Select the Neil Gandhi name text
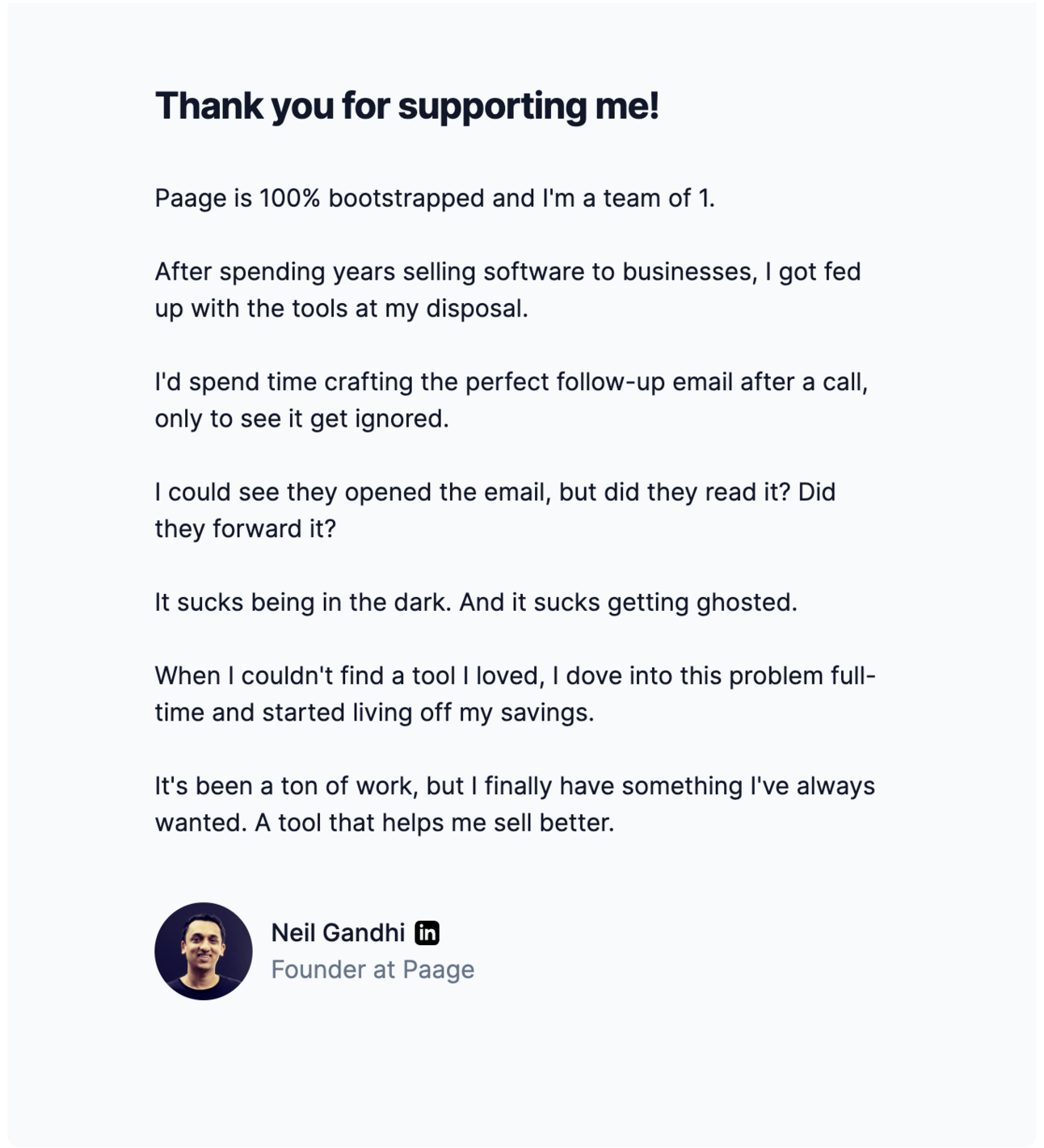 (338, 933)
